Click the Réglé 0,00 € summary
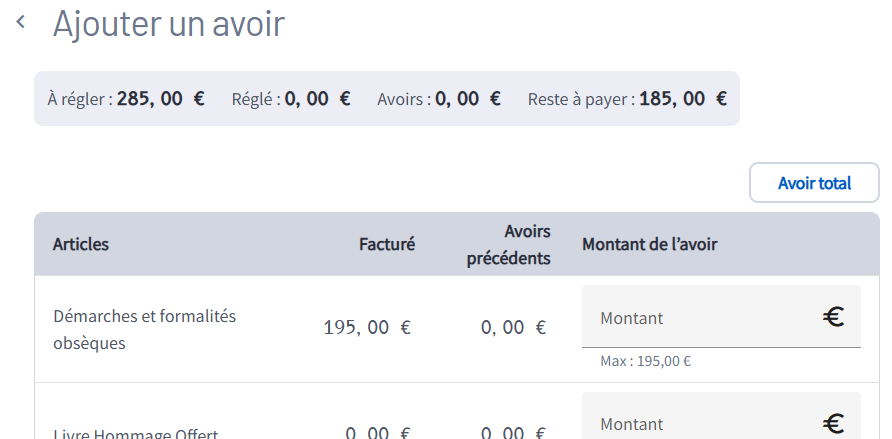 291,98
